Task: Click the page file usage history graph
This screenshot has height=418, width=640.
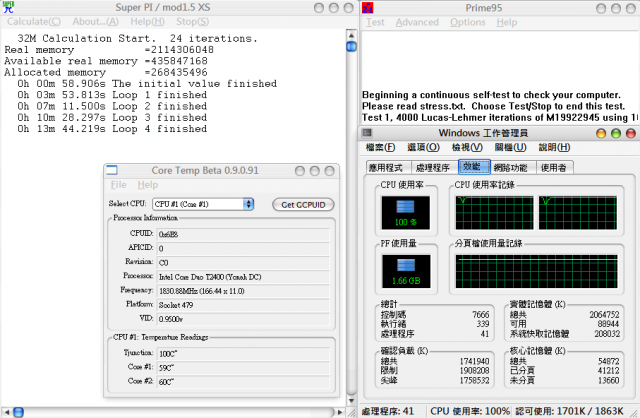Action: click(536, 271)
